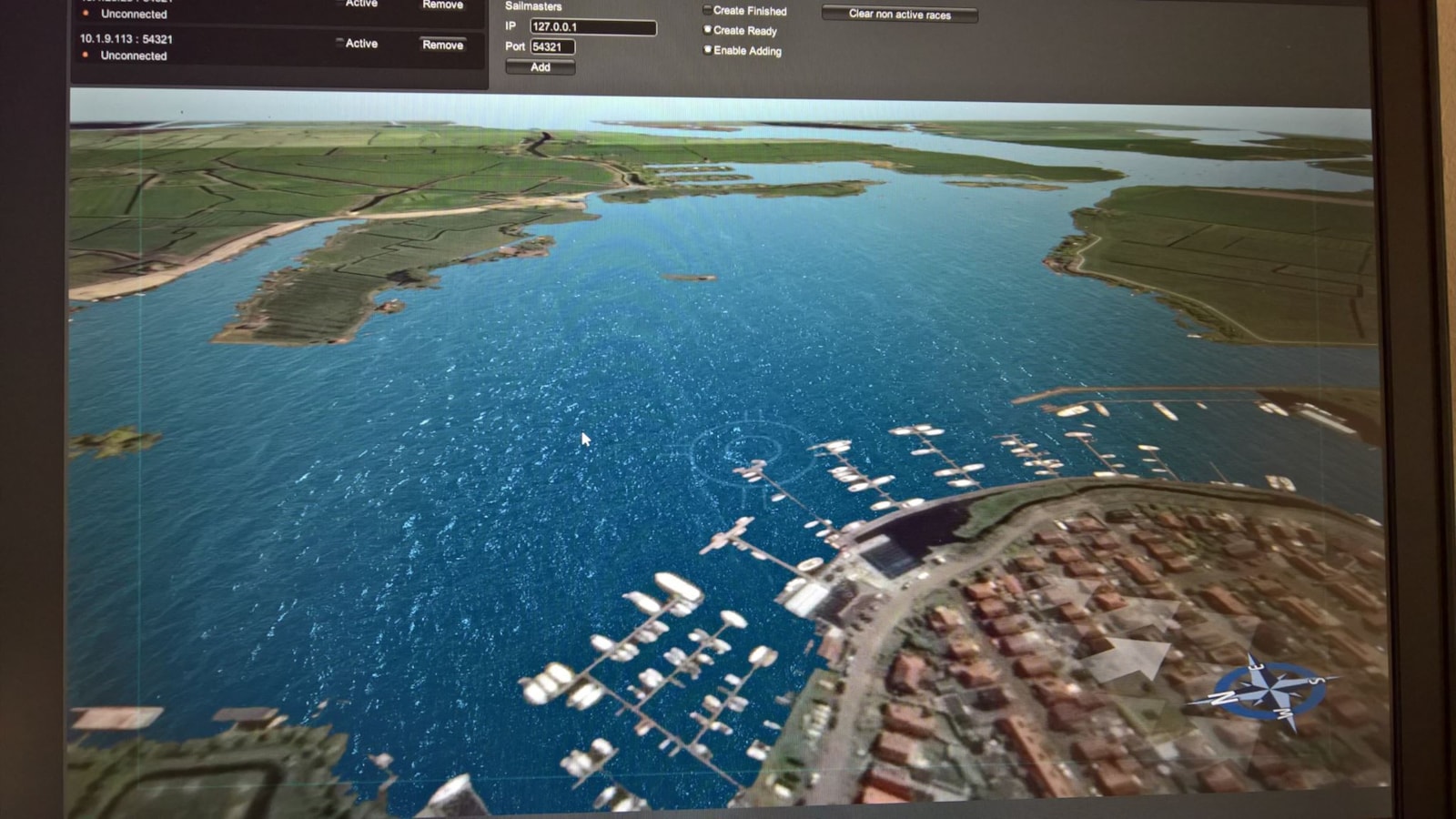The height and width of the screenshot is (819, 1456).
Task: Enable the Create Finished option
Action: click(707, 10)
